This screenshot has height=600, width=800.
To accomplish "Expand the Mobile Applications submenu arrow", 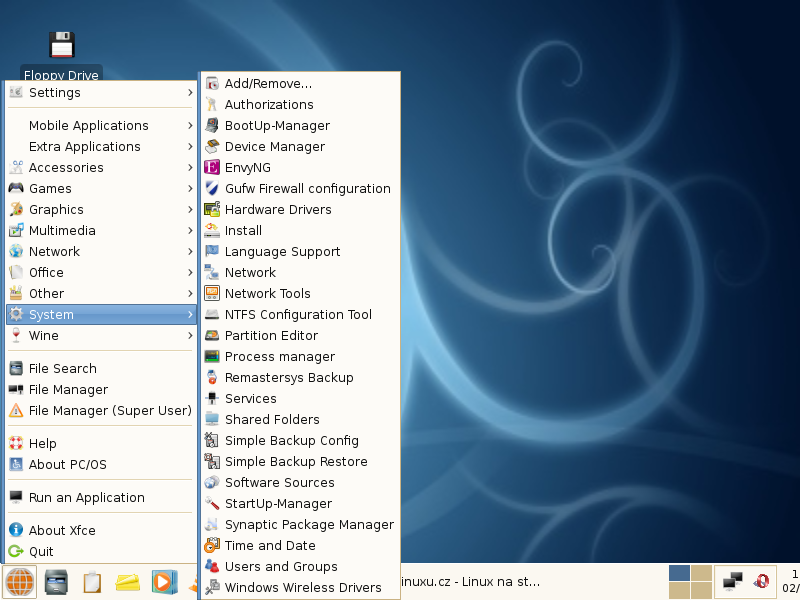I will click(x=190, y=126).
